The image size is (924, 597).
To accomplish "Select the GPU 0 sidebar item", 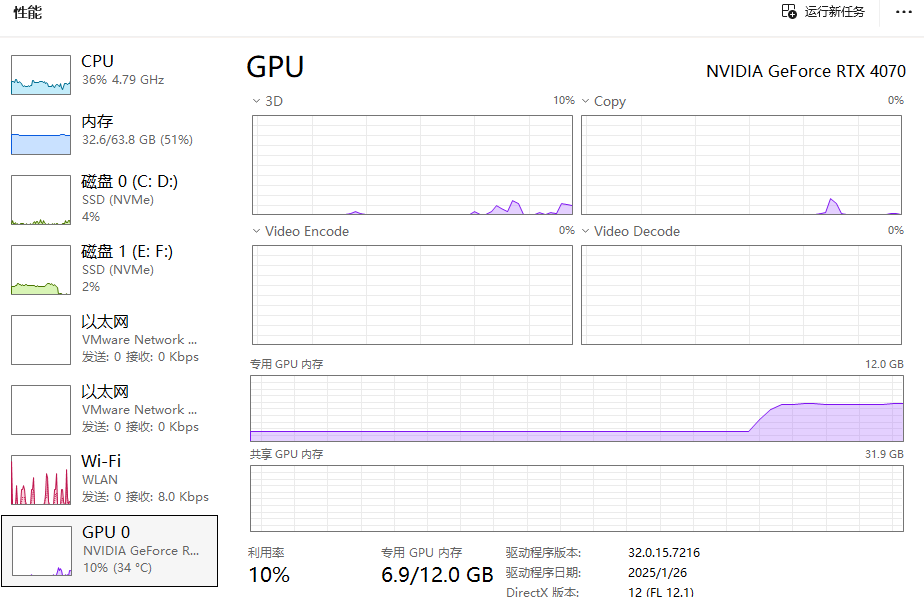I will pyautogui.click(x=109, y=550).
